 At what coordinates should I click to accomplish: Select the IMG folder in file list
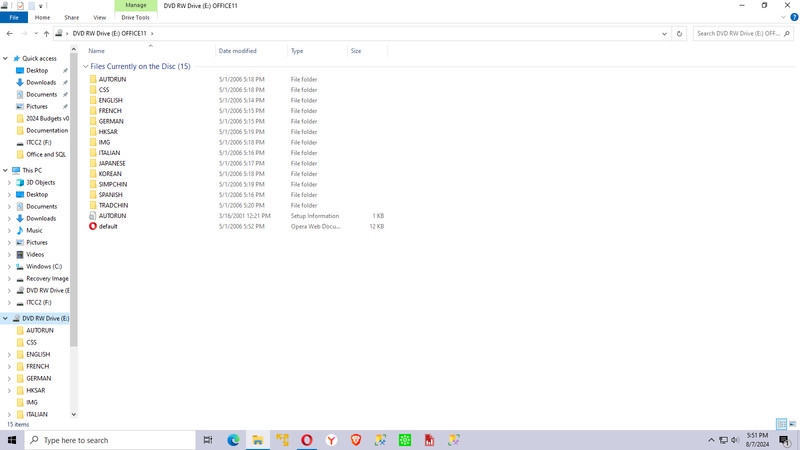point(104,142)
